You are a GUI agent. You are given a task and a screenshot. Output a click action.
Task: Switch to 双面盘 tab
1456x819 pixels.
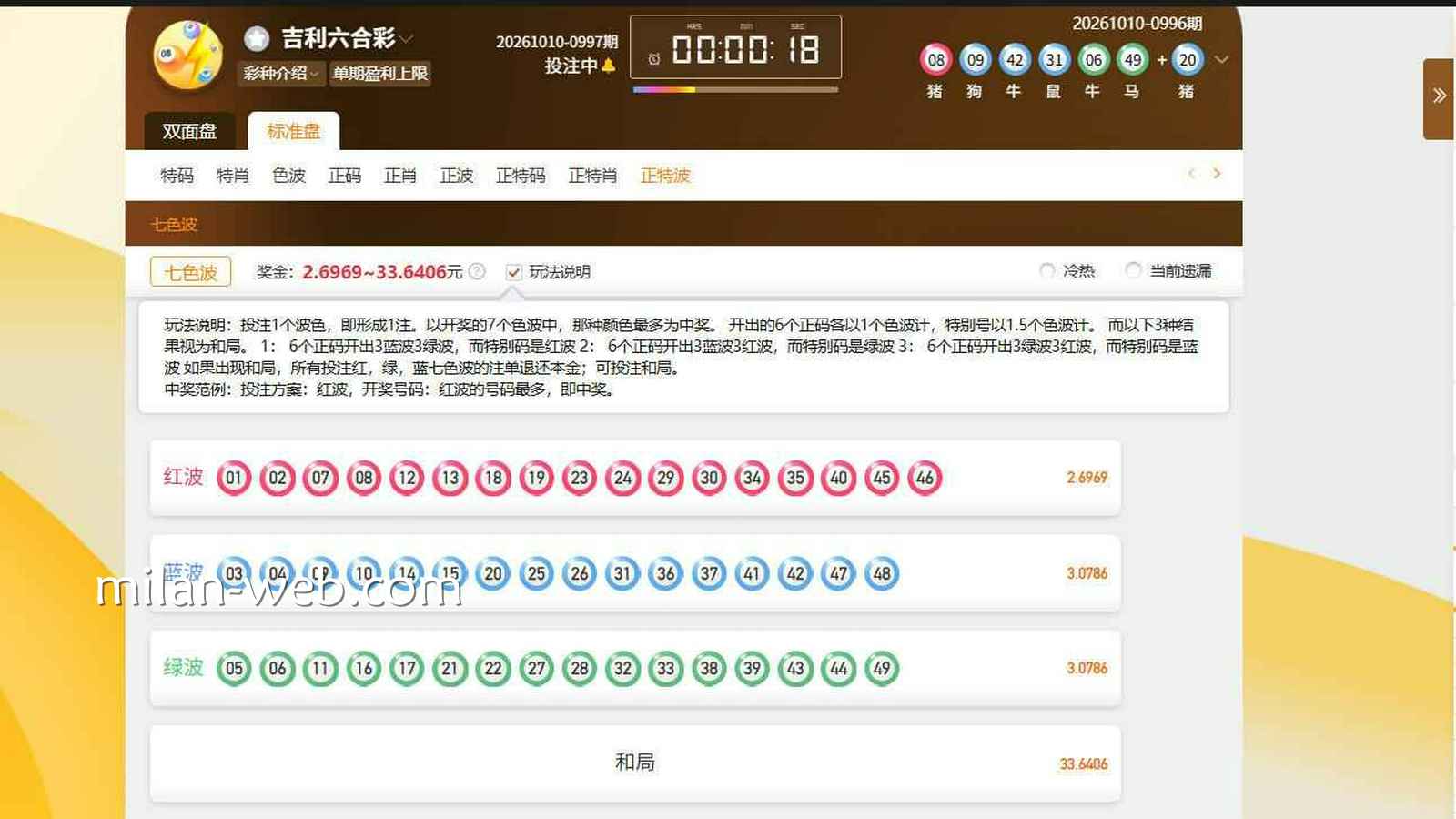click(x=189, y=131)
